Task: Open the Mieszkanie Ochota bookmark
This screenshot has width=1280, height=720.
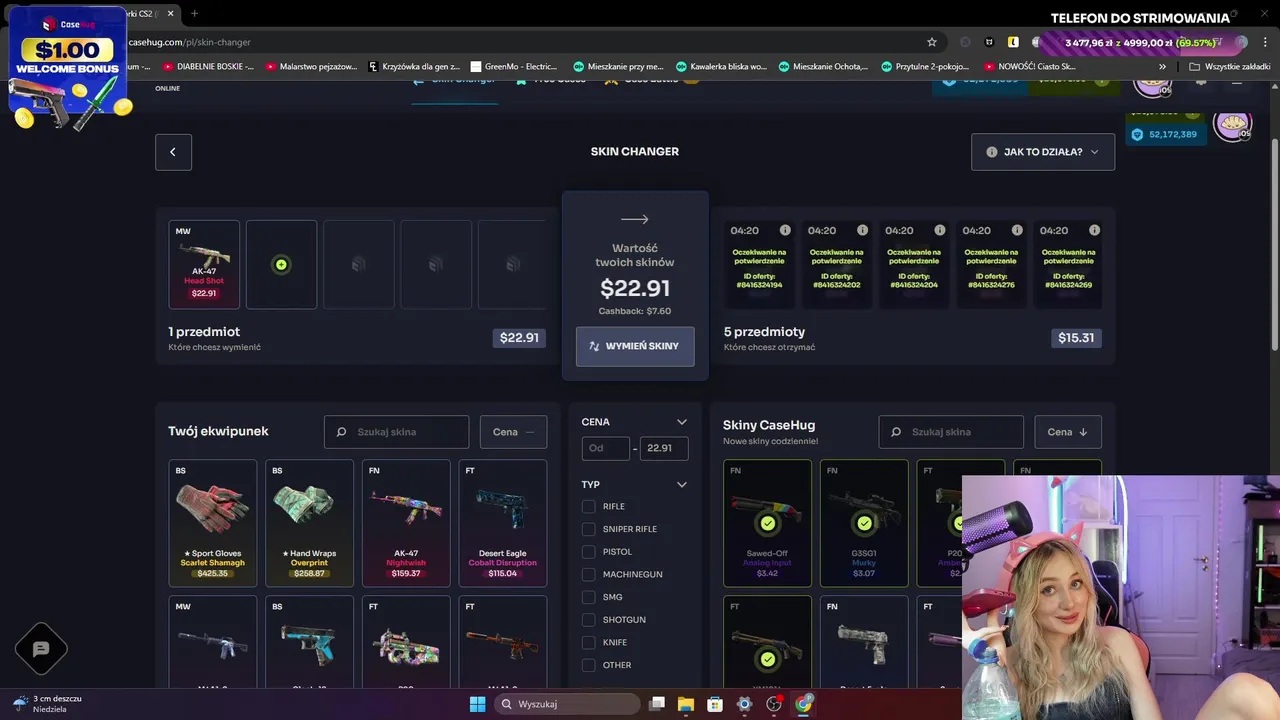Action: [x=823, y=67]
